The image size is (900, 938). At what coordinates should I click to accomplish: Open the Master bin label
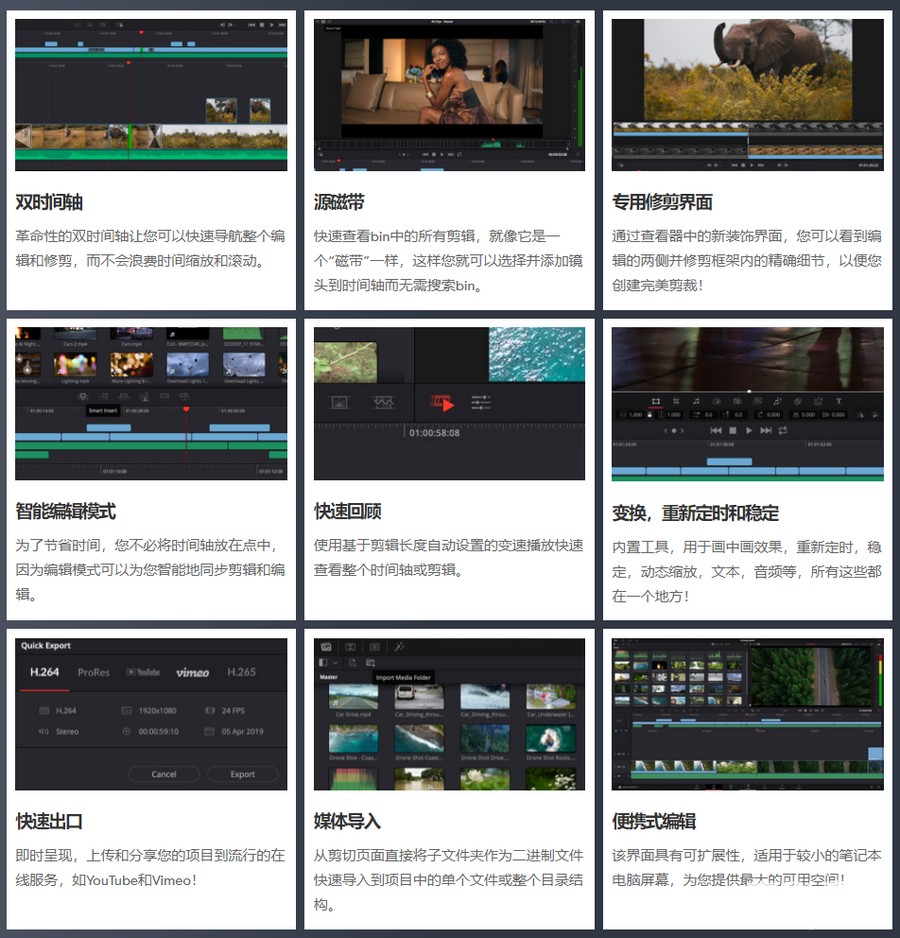click(x=329, y=677)
